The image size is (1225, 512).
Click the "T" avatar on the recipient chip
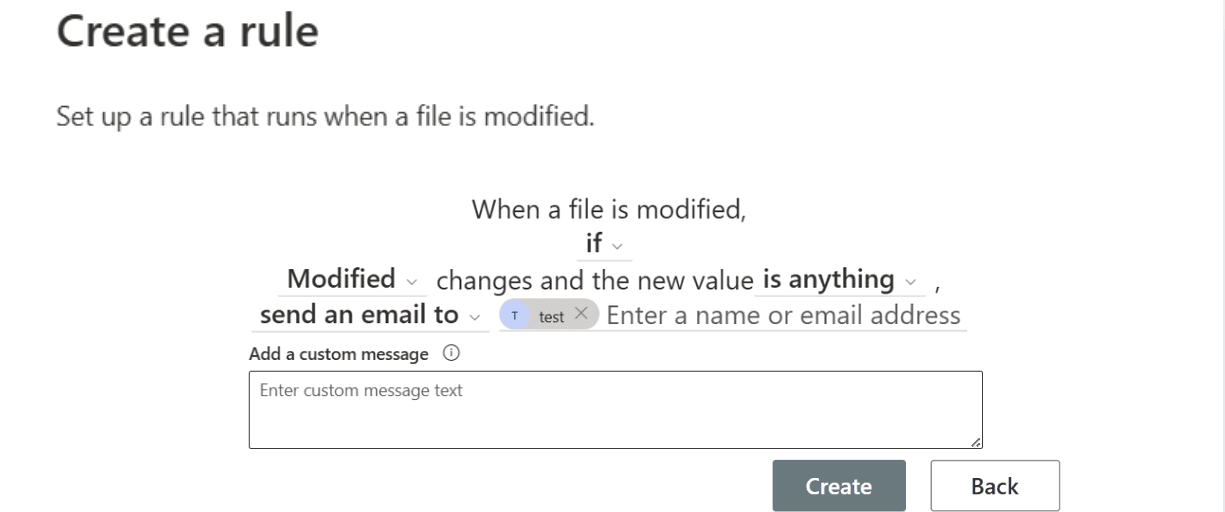click(515, 316)
